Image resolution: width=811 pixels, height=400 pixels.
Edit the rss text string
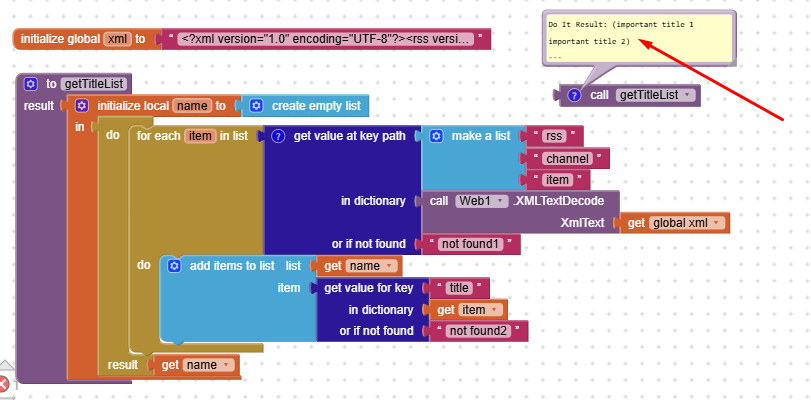(x=554, y=136)
